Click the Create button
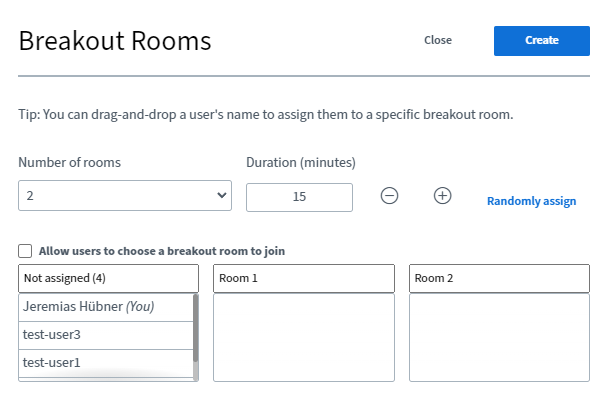This screenshot has height=415, width=607. [x=541, y=40]
